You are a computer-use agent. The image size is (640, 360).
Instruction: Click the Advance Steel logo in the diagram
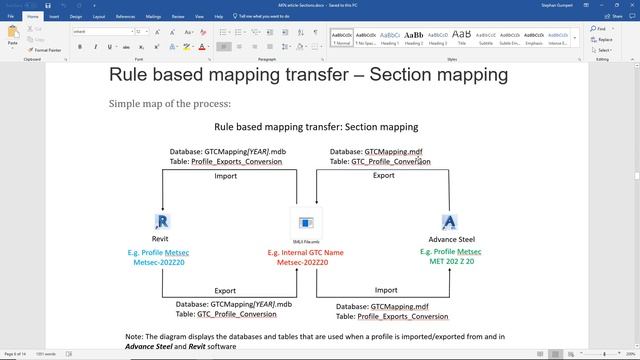point(449,222)
